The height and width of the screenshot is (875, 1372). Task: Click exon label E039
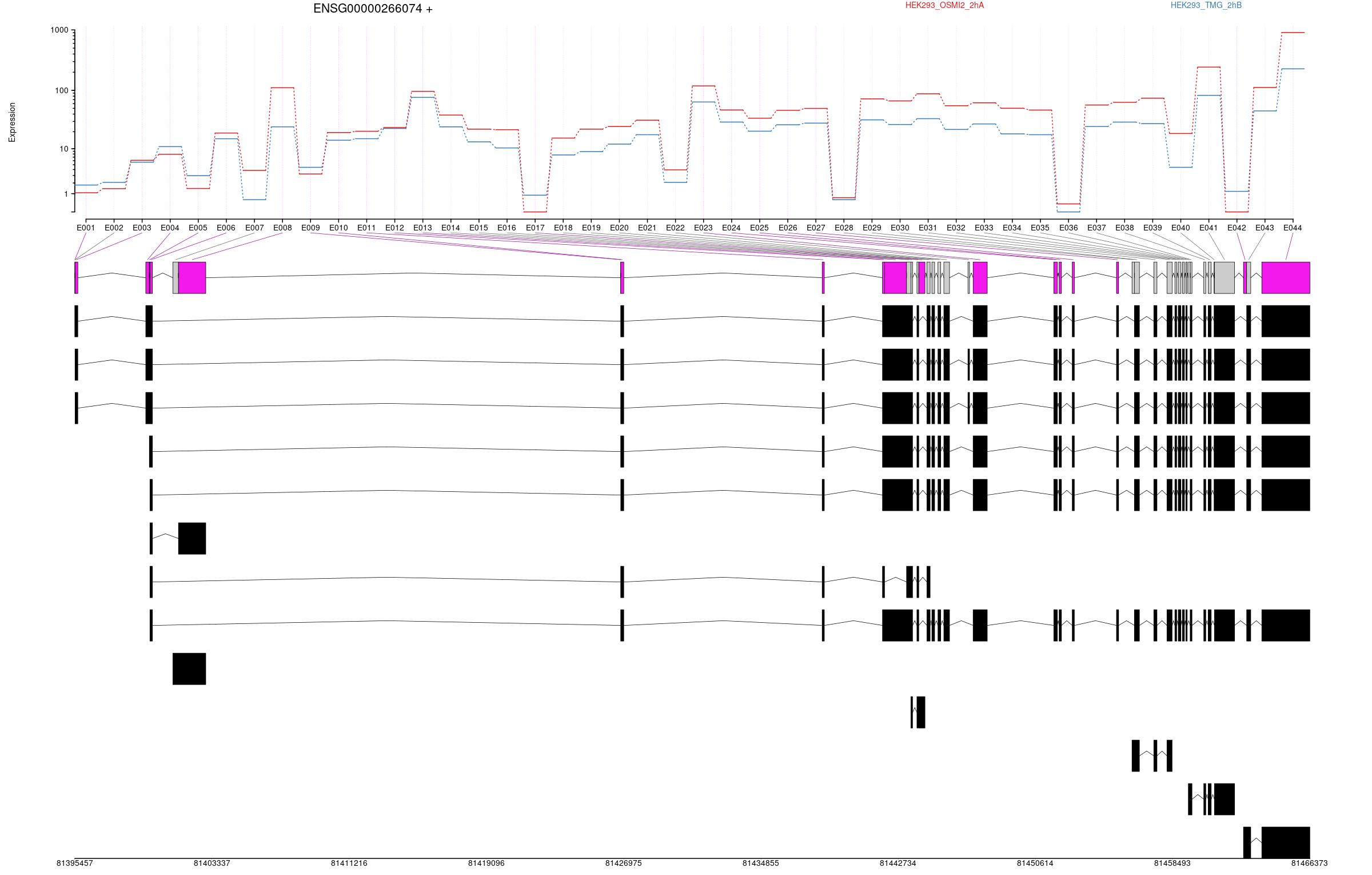click(1152, 228)
